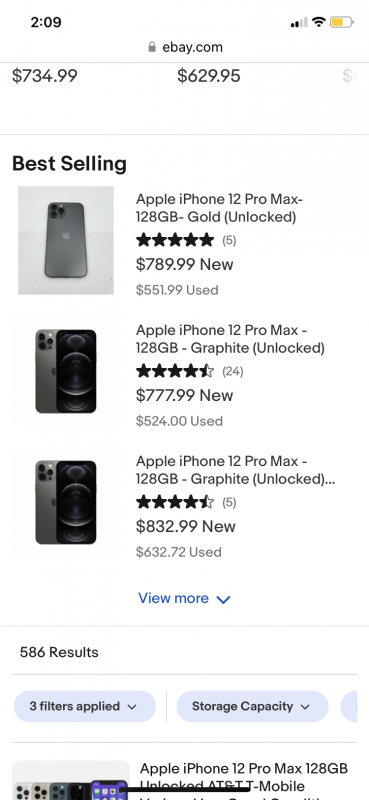Select the third listing's Graphite iPhone thumbnail
Viewport: 369px width, 800px height.
click(x=66, y=503)
